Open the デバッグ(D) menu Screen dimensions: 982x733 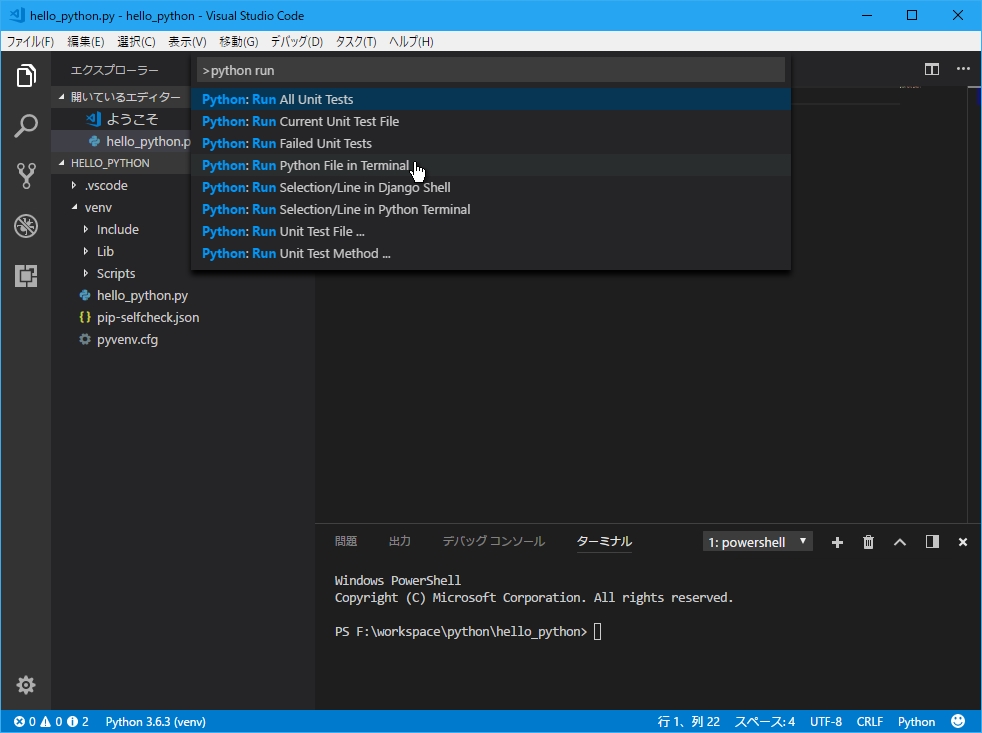point(296,41)
